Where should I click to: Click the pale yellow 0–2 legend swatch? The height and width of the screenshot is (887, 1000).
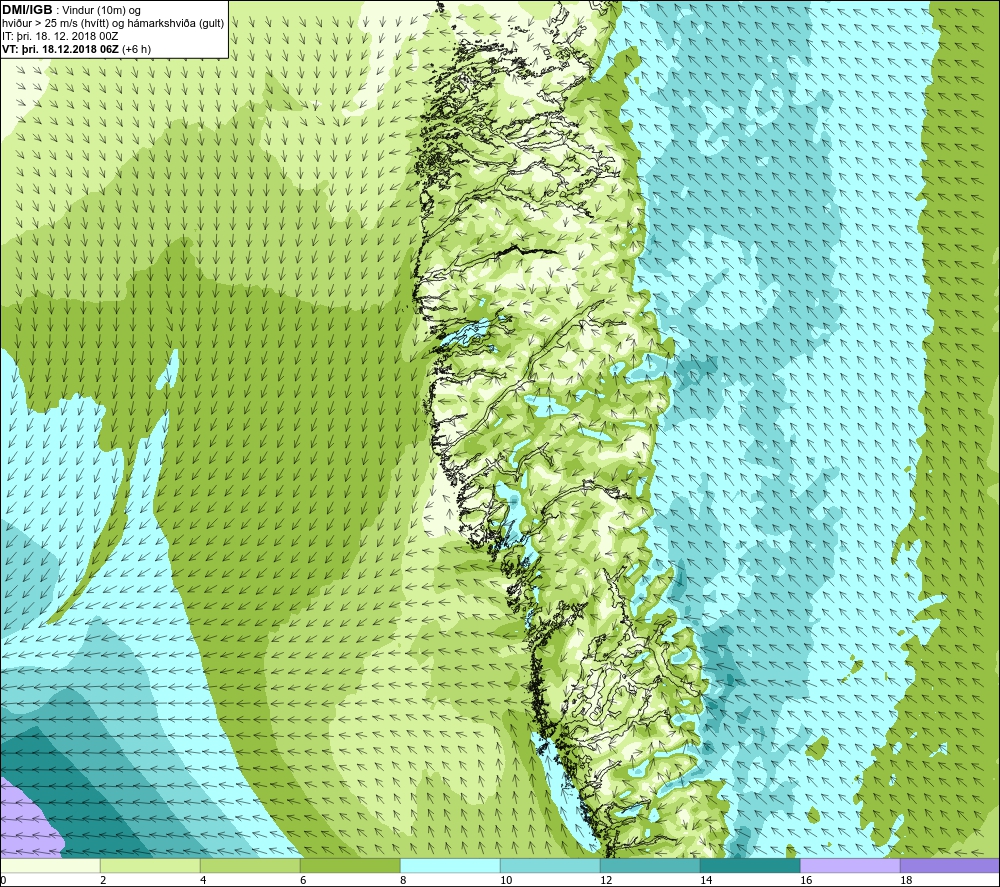(x=50, y=865)
